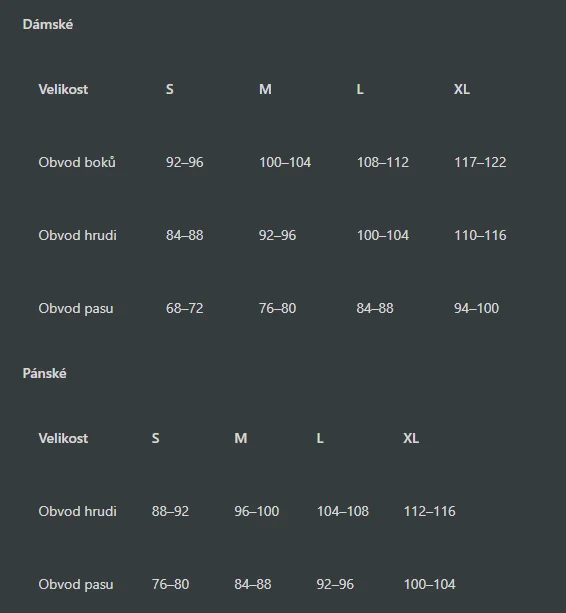Click the men's Velikost header cell

tap(63, 438)
